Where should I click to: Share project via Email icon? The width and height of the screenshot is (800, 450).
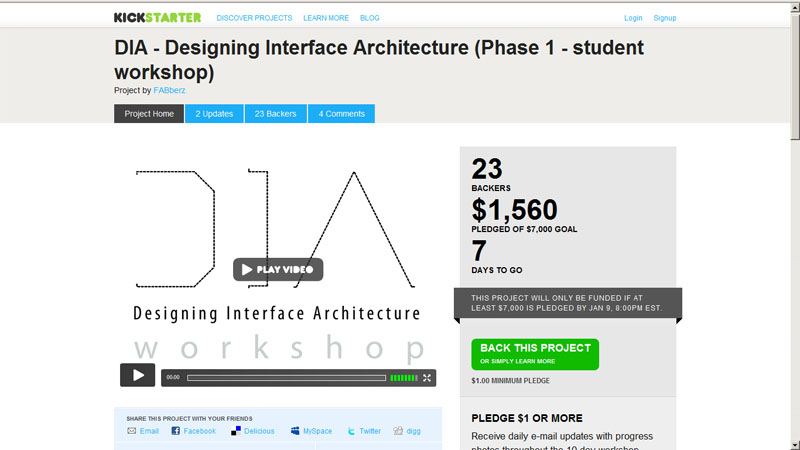(x=132, y=431)
